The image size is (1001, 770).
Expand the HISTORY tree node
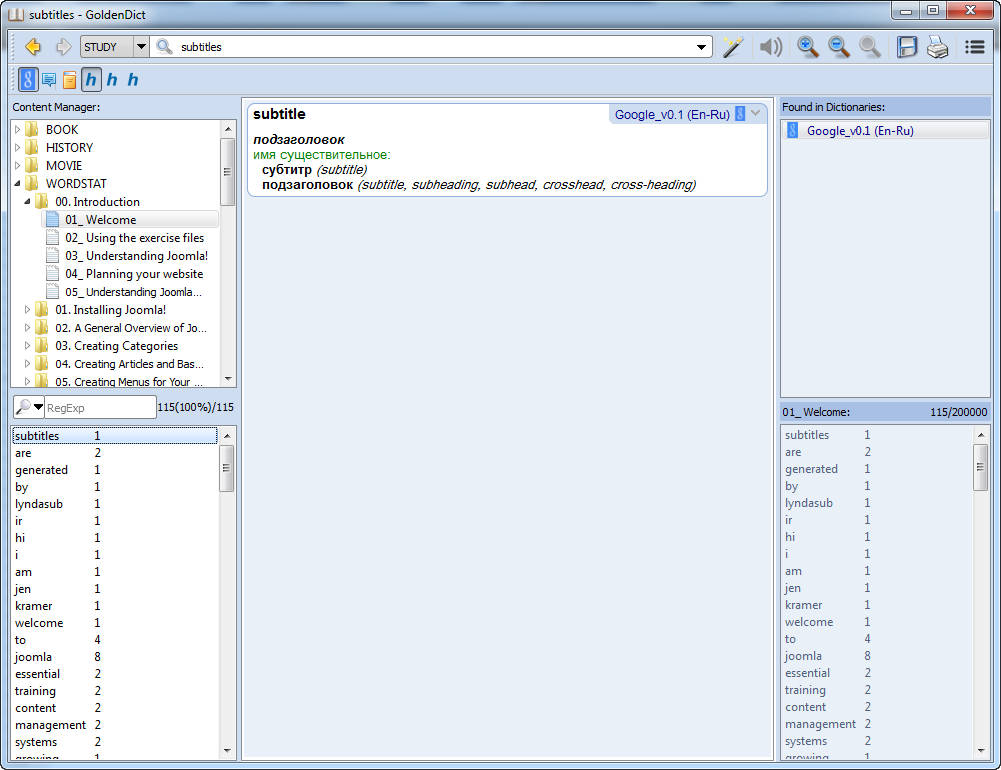point(17,147)
